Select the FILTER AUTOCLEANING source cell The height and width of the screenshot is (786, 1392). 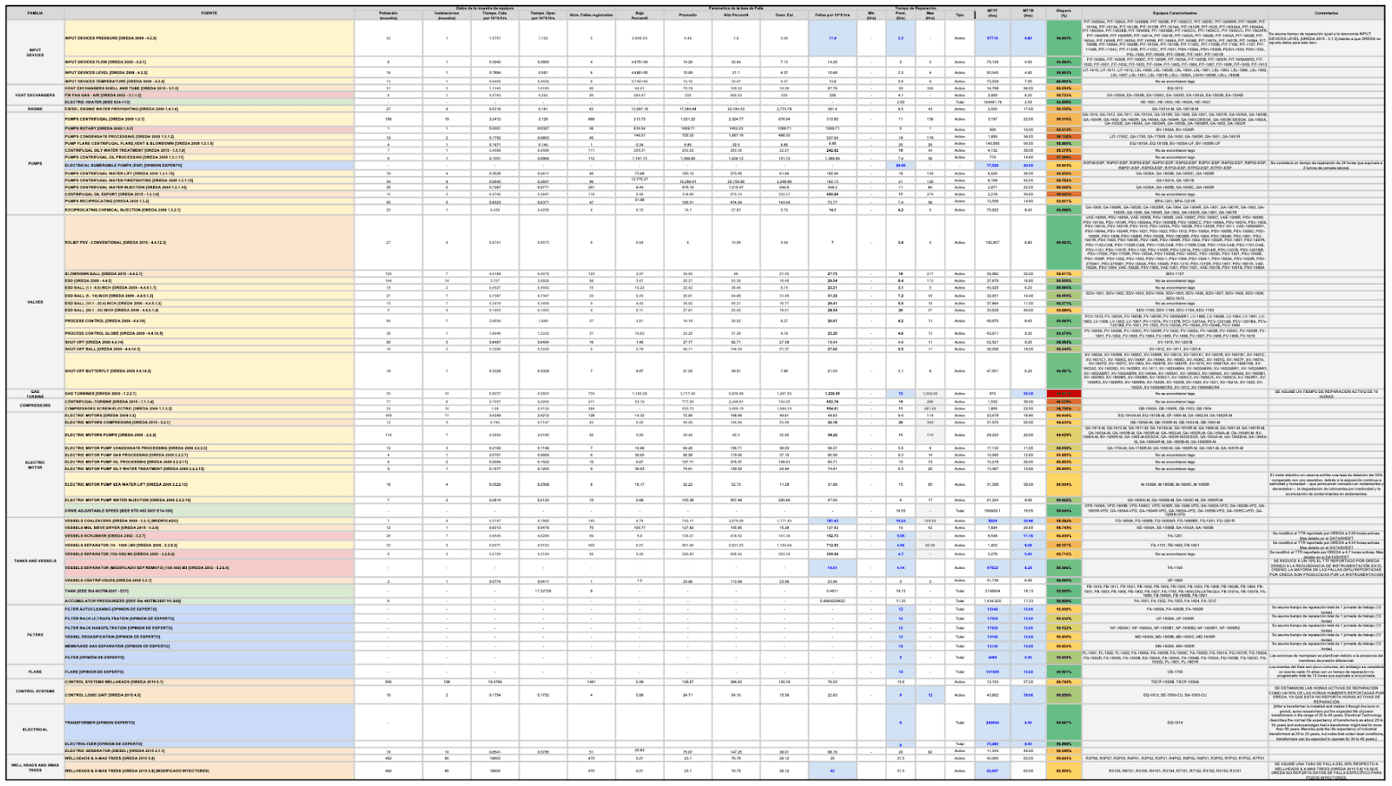(209, 609)
